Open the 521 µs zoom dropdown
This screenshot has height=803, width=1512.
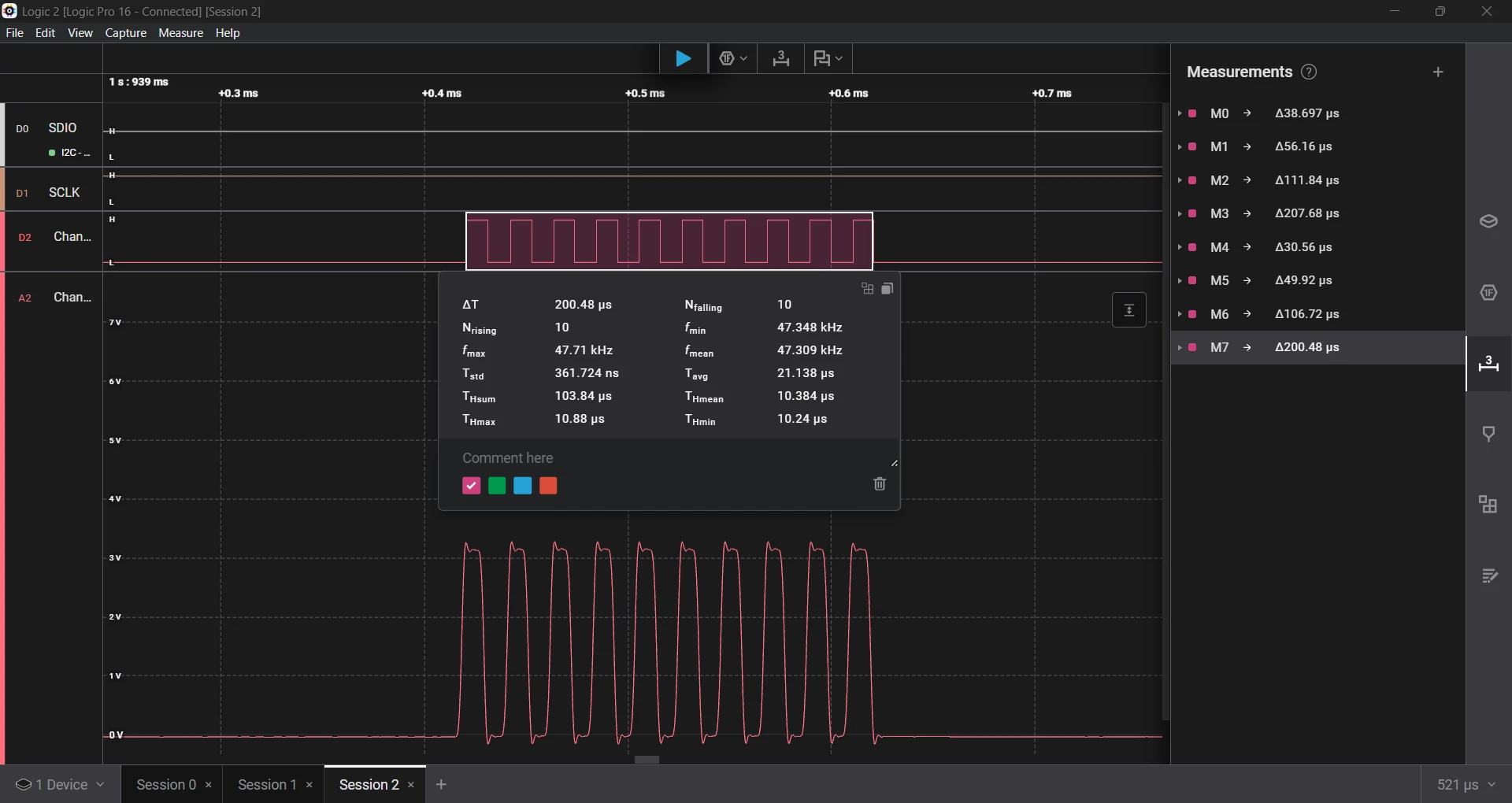click(1466, 785)
